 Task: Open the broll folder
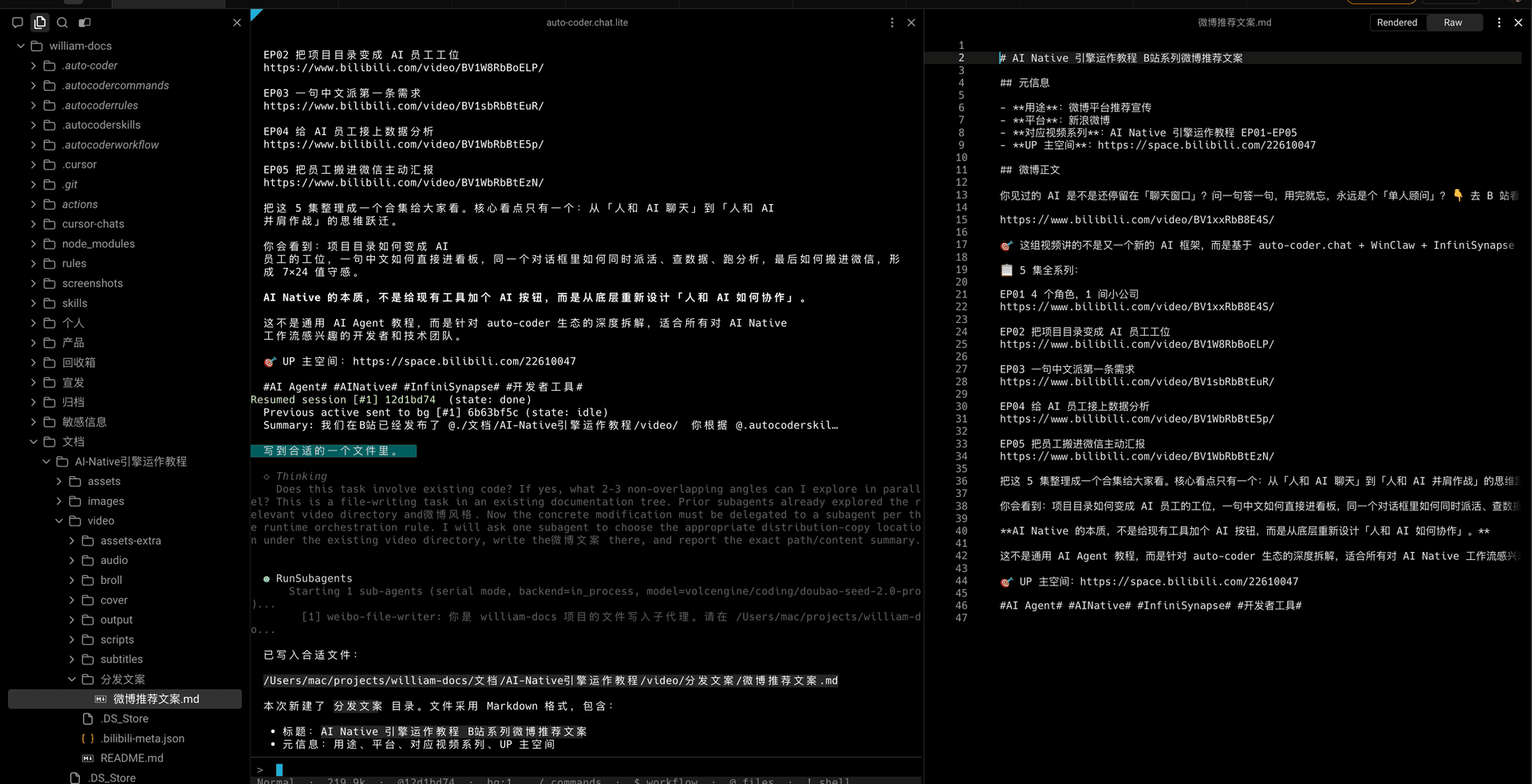(124, 580)
